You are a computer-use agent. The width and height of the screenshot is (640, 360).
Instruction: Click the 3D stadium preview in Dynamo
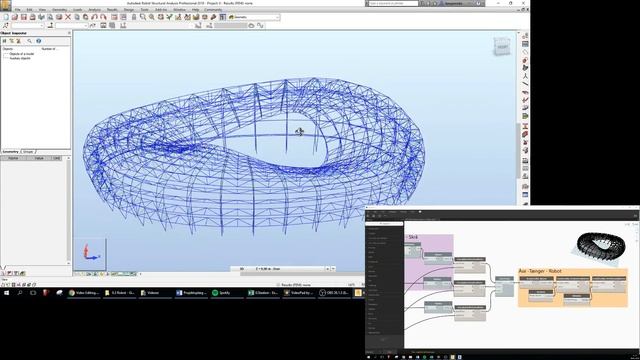pyautogui.click(x=601, y=246)
